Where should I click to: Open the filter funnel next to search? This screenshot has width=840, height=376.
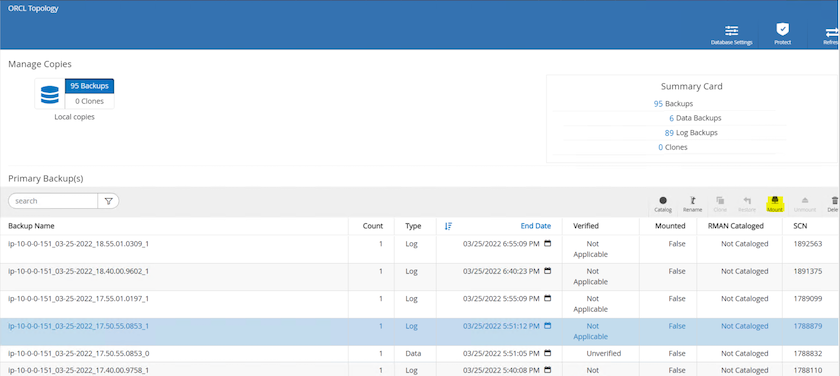[x=108, y=201]
